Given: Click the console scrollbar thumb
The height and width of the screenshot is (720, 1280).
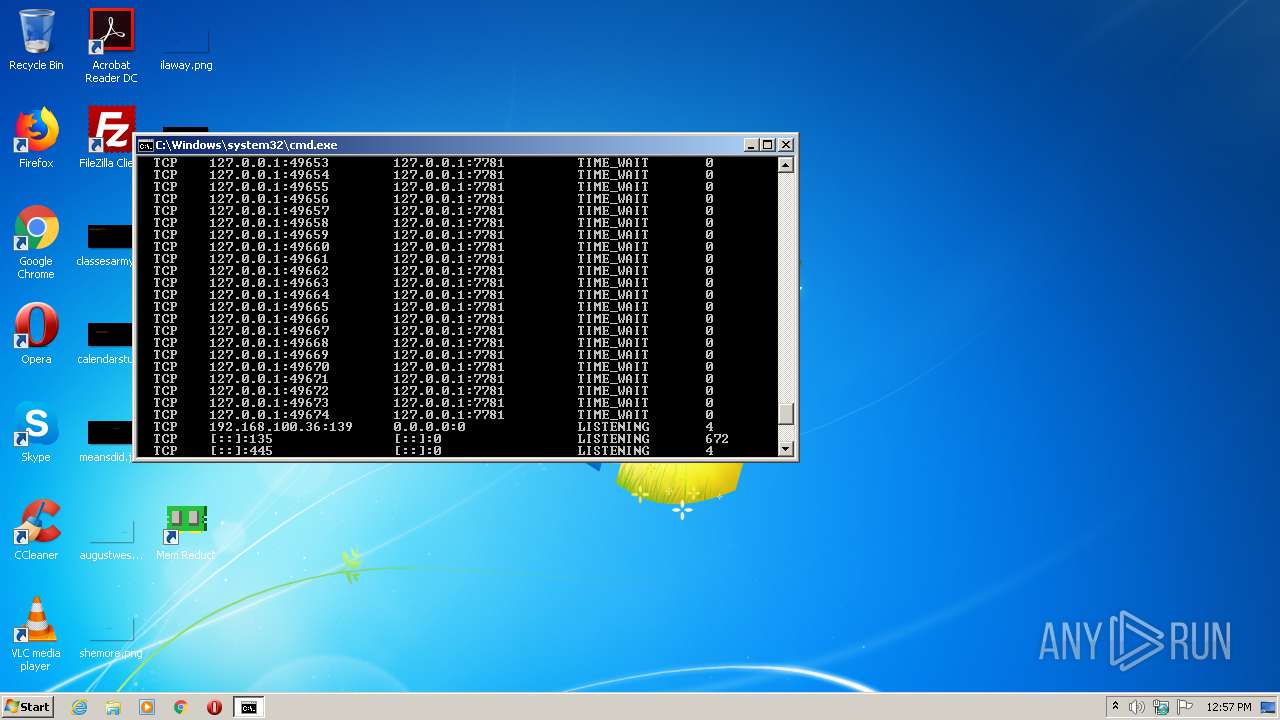Looking at the screenshot, I should 786,414.
